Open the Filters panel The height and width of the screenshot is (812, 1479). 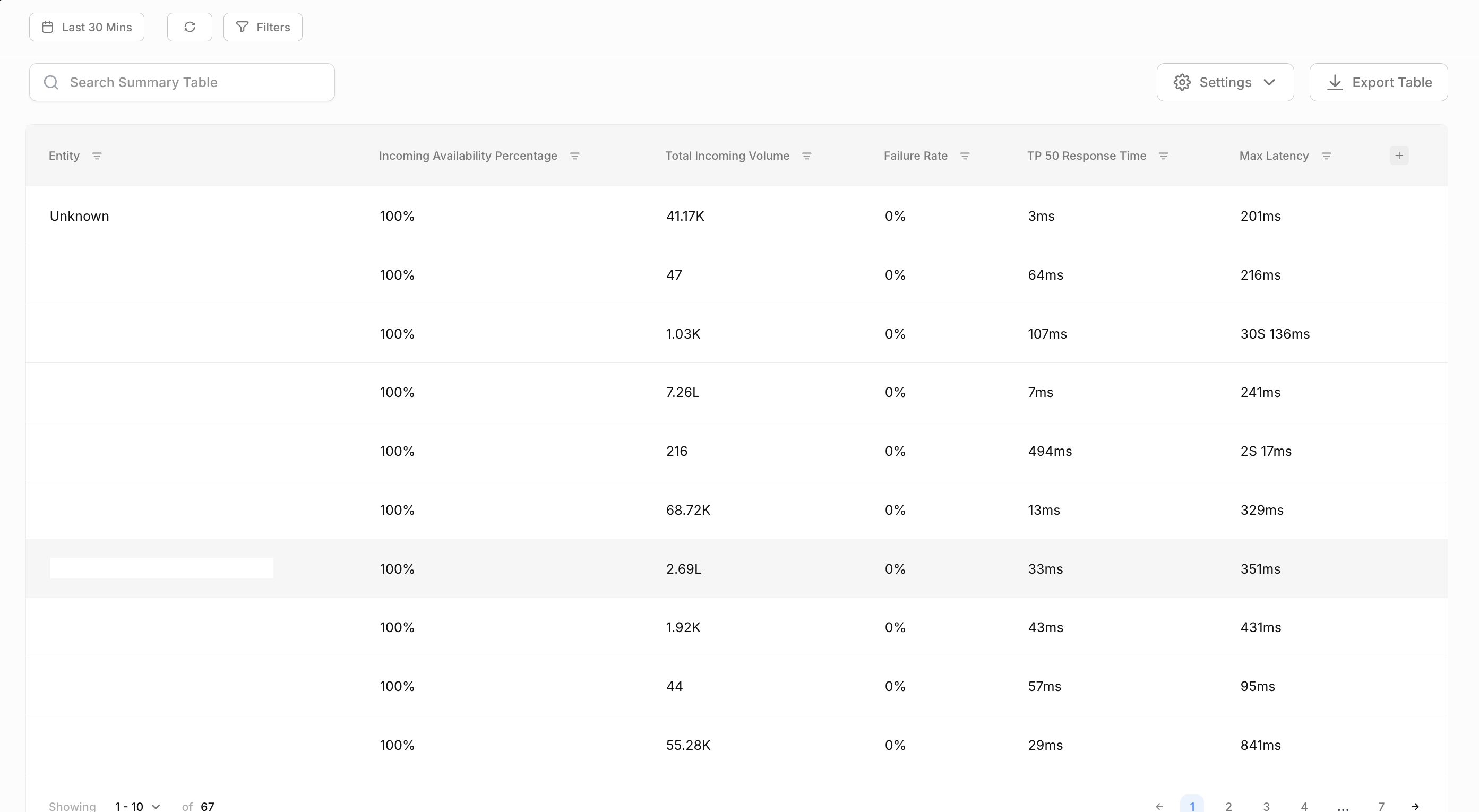click(263, 27)
